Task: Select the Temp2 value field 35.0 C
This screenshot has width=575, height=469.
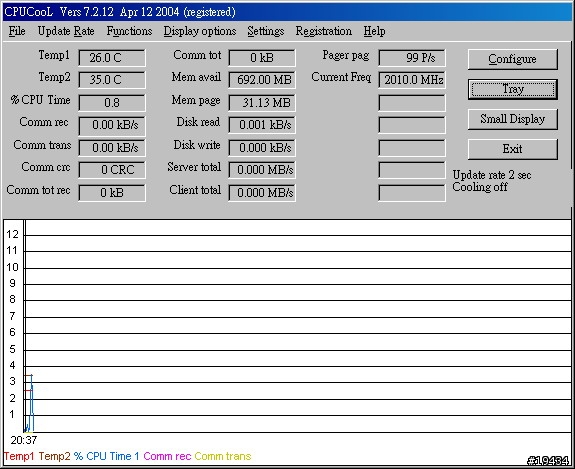Action: [112, 80]
